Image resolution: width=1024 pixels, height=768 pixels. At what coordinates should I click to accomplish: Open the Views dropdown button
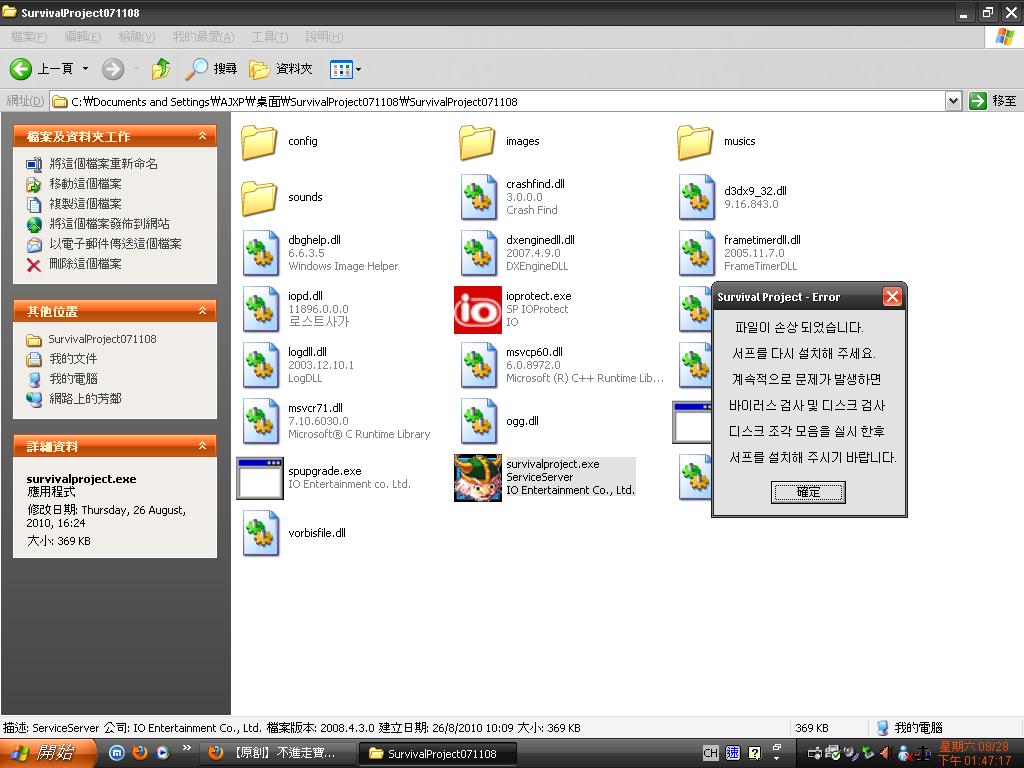point(345,69)
